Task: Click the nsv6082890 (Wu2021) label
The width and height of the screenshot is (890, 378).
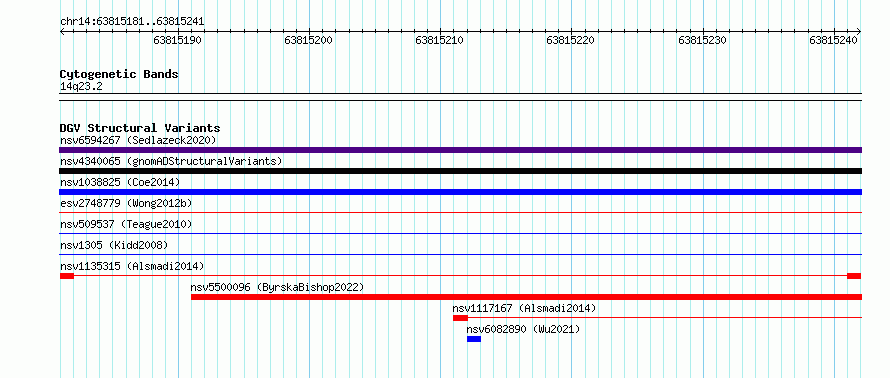Action: point(523,329)
